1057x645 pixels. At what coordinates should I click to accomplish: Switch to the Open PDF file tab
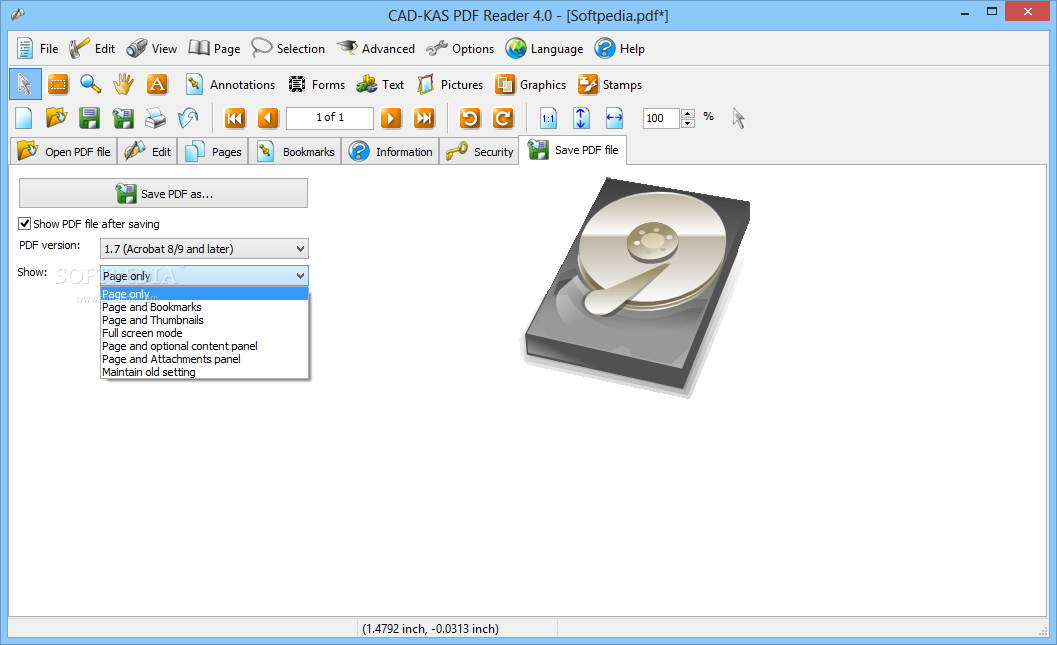point(64,152)
